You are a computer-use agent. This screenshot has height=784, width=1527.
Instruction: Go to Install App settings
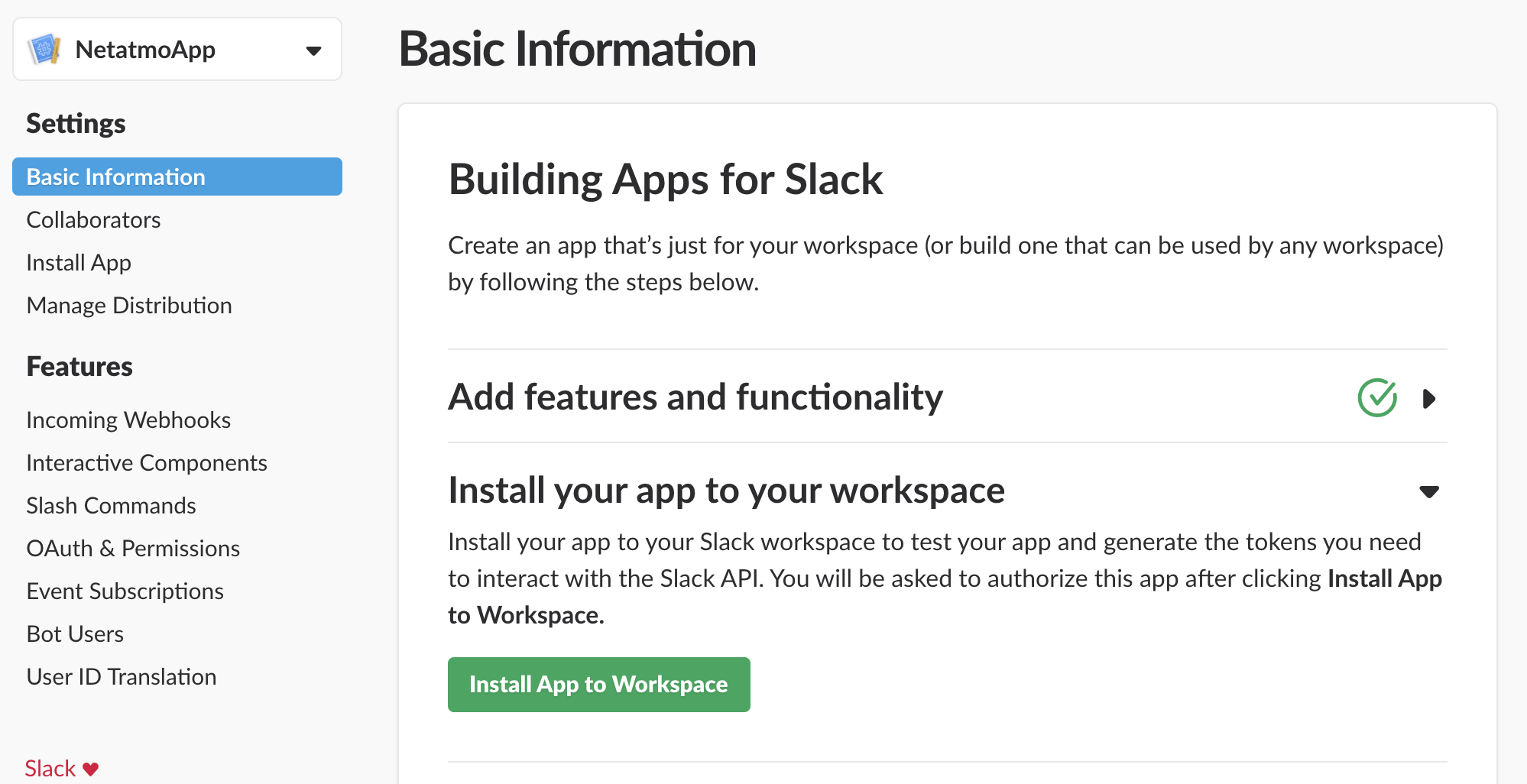79,263
